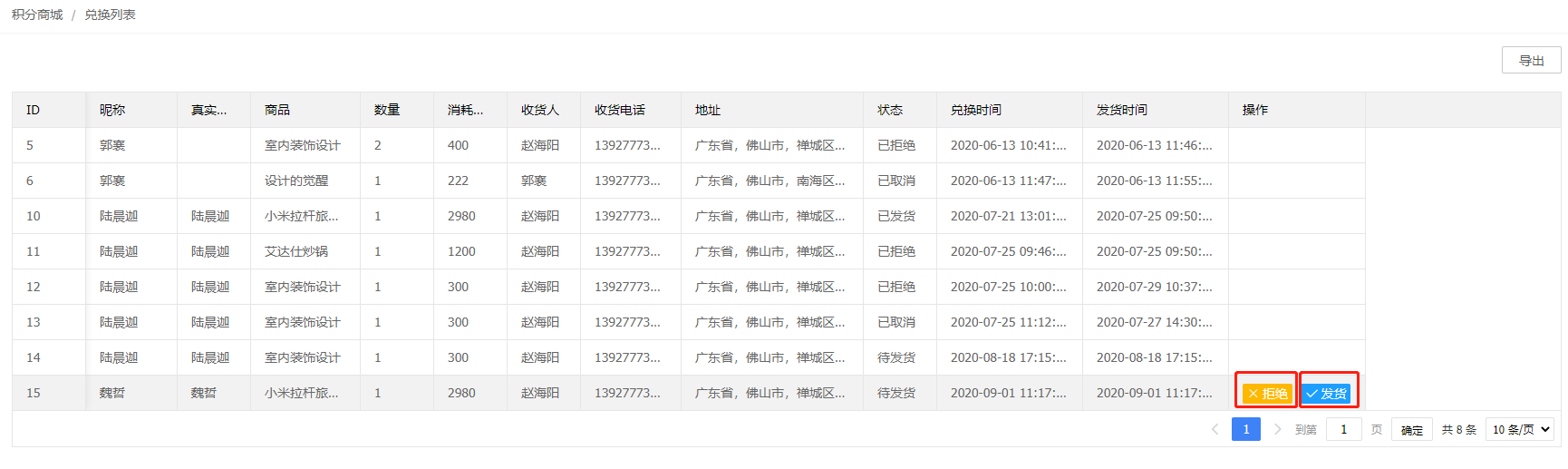Click the page number jump input

1343,429
